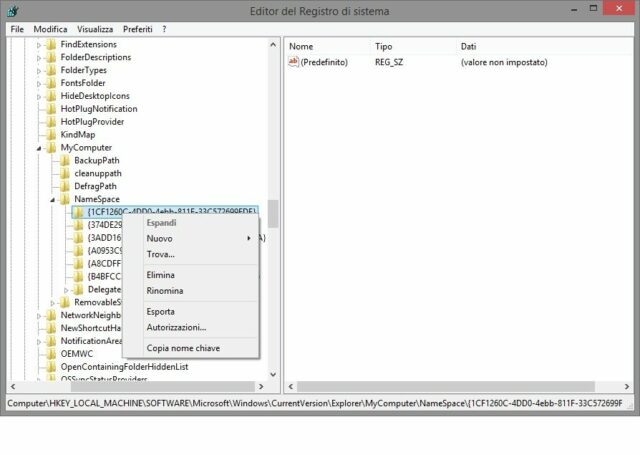This screenshot has width=640, height=455.
Task: Select the BackupPath folder icon
Action: click(x=64, y=160)
